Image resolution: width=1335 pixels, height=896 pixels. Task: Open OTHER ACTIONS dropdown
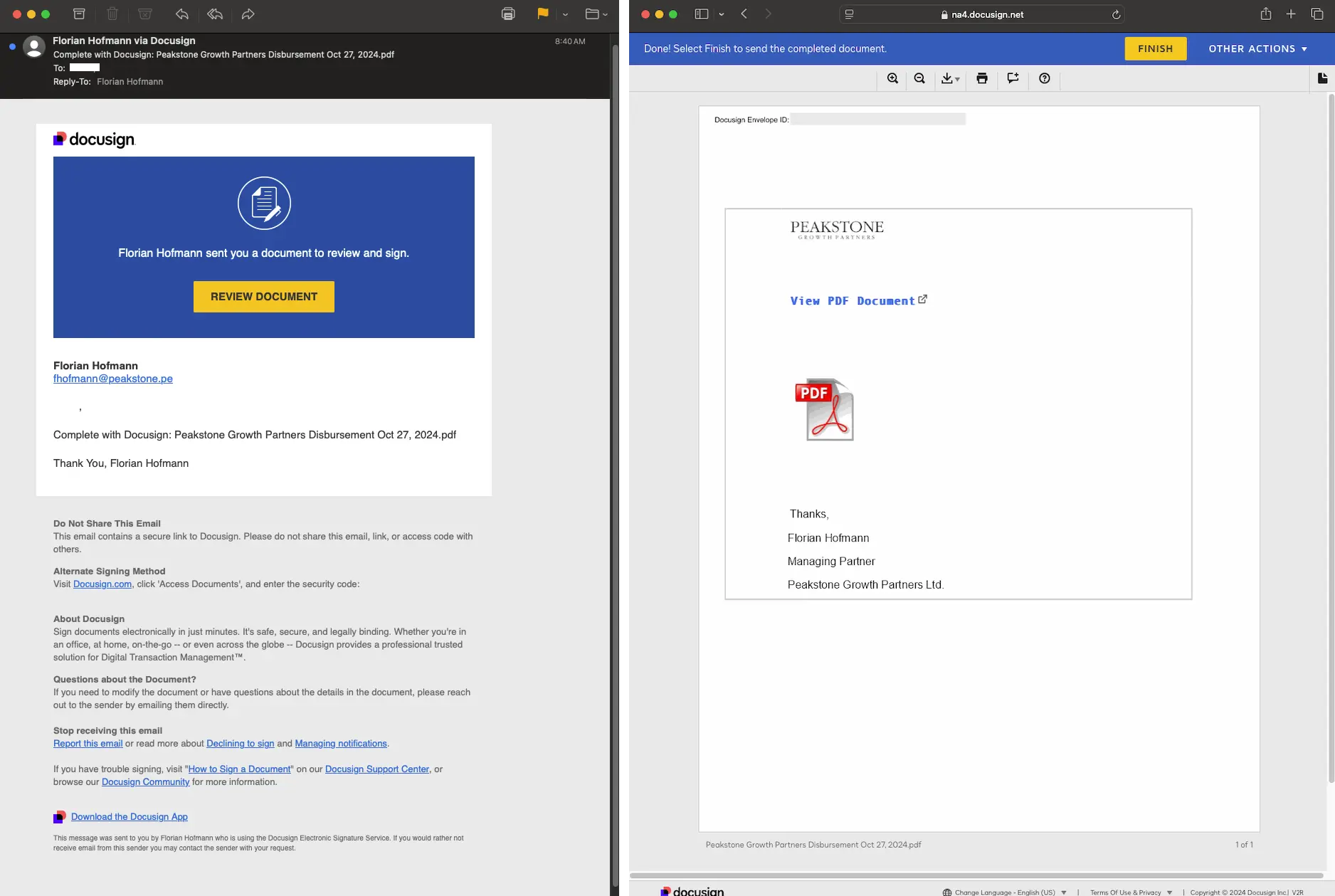[x=1257, y=48]
